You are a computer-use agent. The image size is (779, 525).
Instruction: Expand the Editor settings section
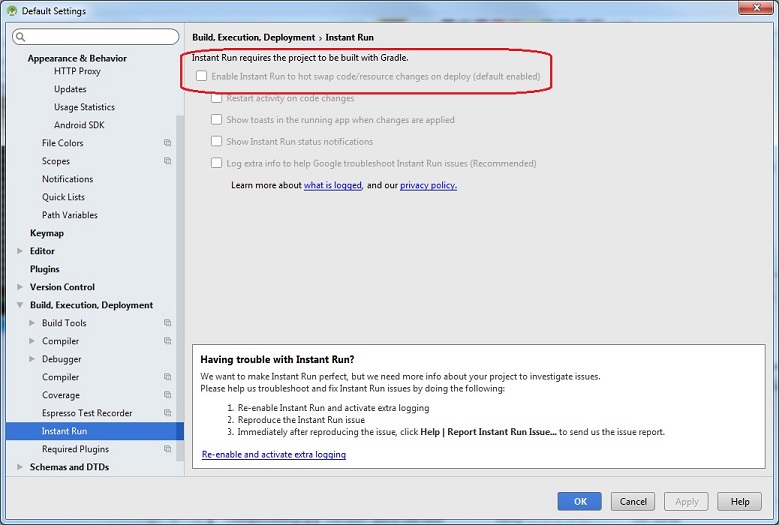(19, 251)
